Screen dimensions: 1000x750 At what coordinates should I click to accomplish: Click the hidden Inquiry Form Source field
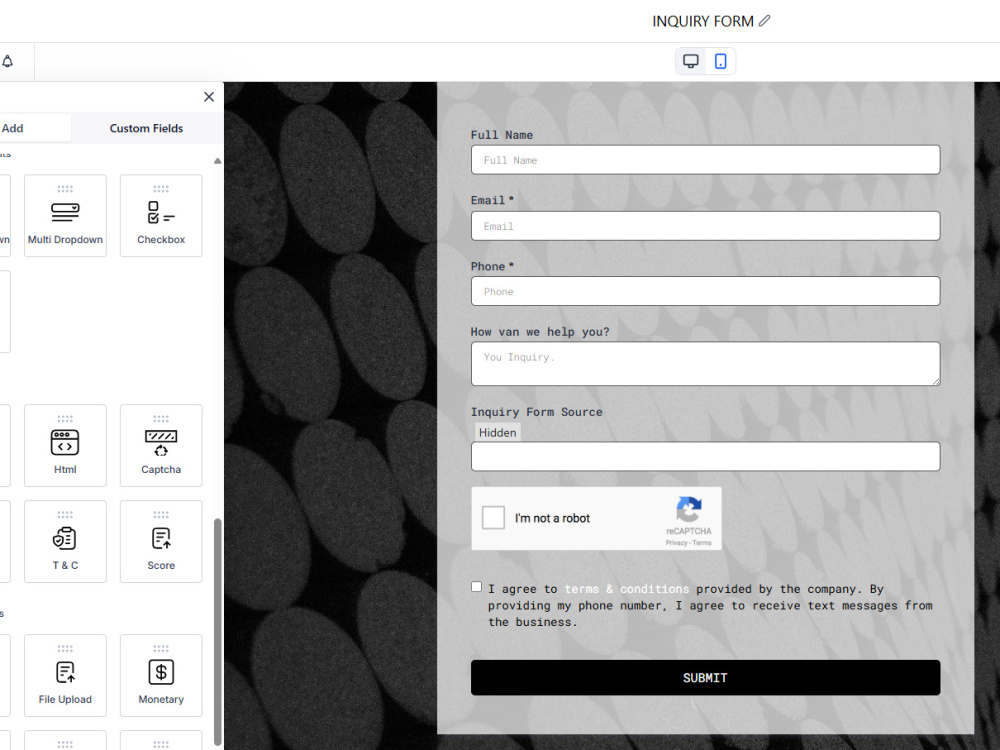[x=705, y=457]
